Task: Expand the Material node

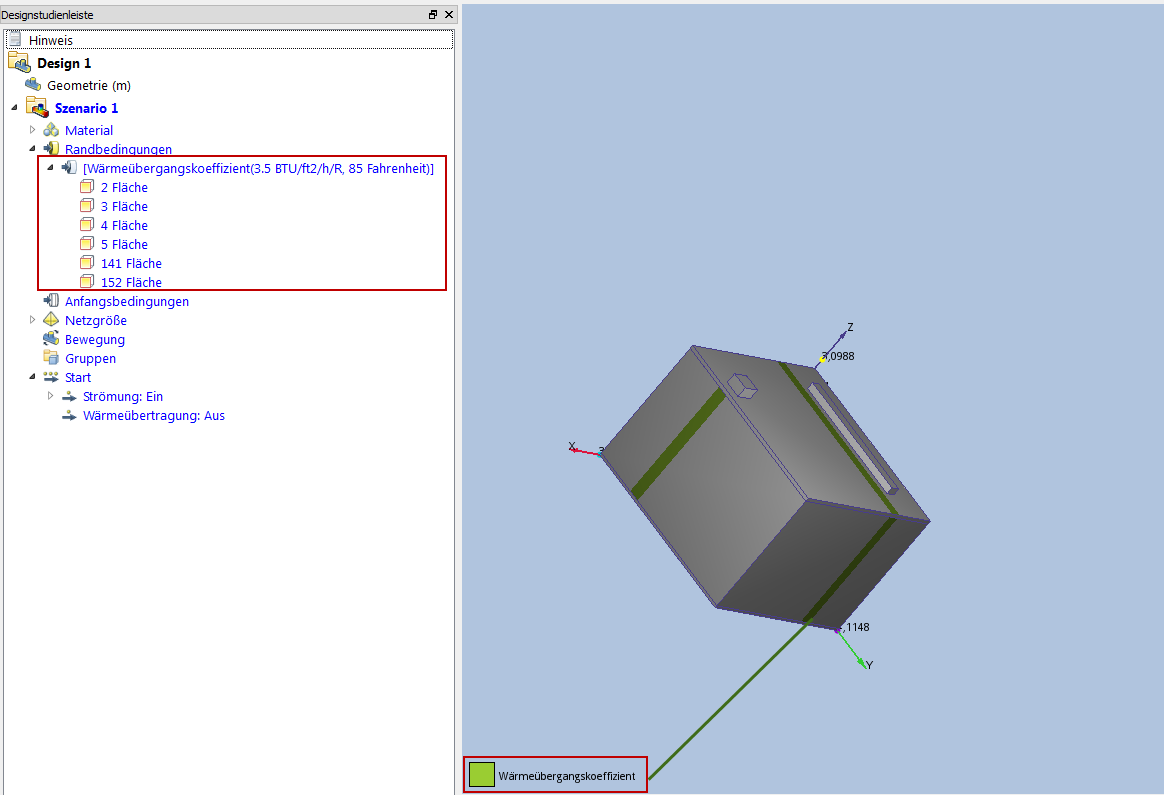Action: [32, 130]
